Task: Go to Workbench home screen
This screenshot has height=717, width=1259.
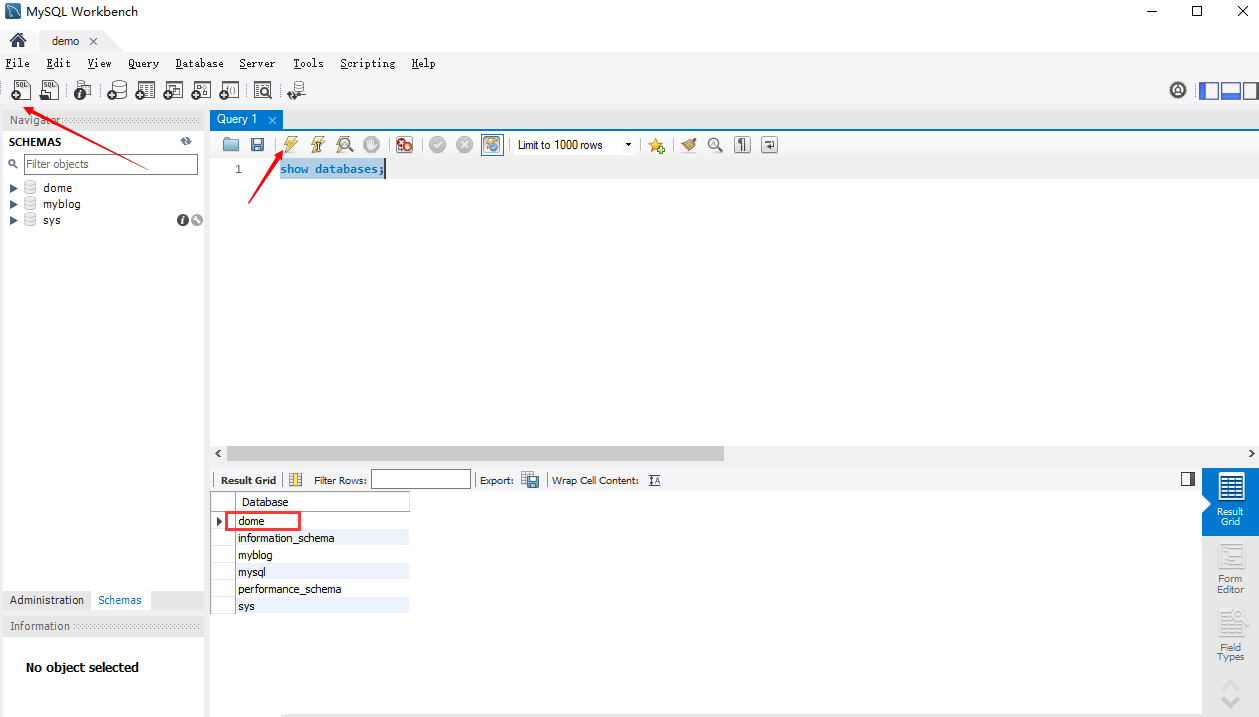Action: (x=18, y=41)
